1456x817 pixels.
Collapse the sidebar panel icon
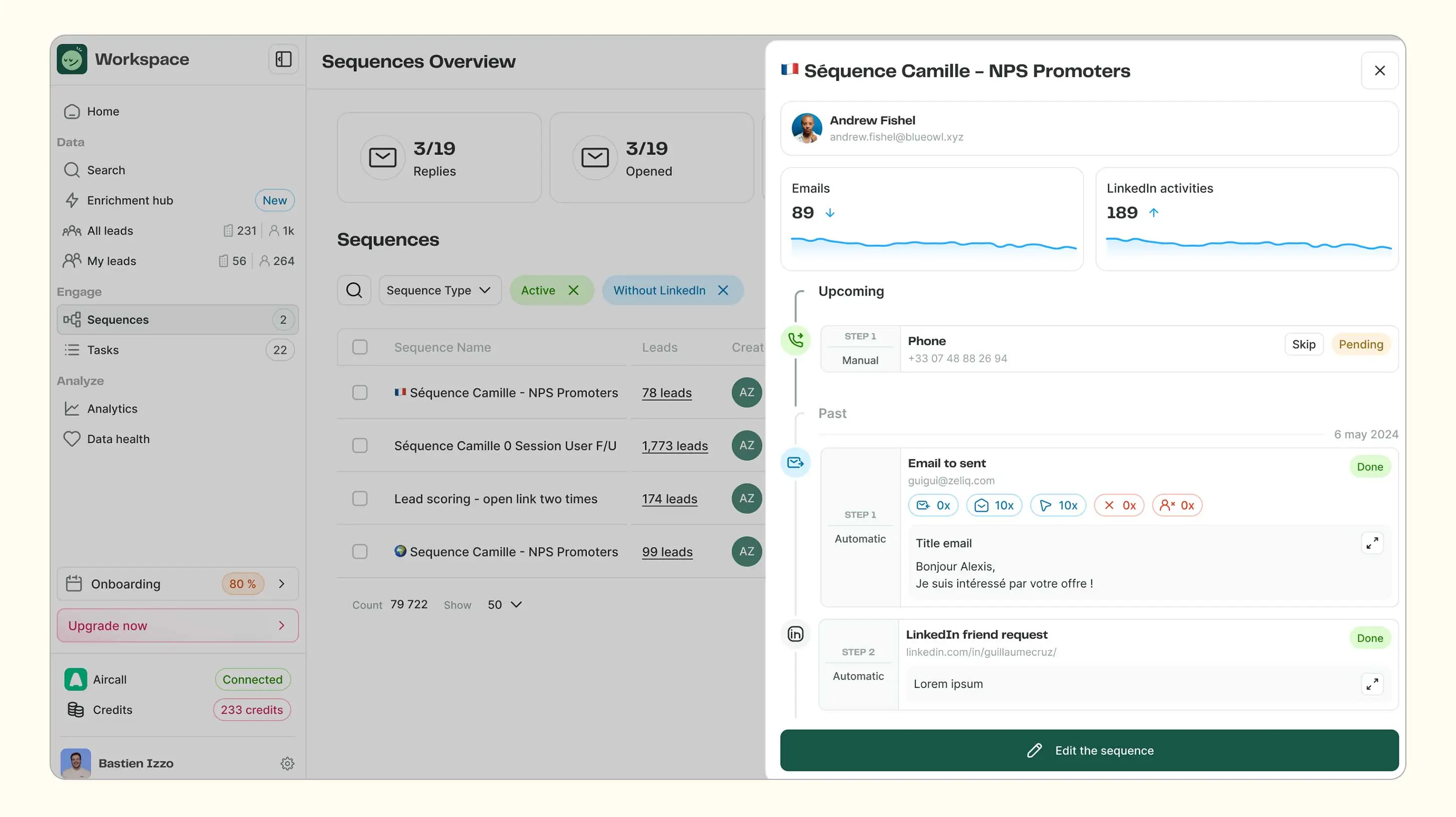[x=283, y=59]
